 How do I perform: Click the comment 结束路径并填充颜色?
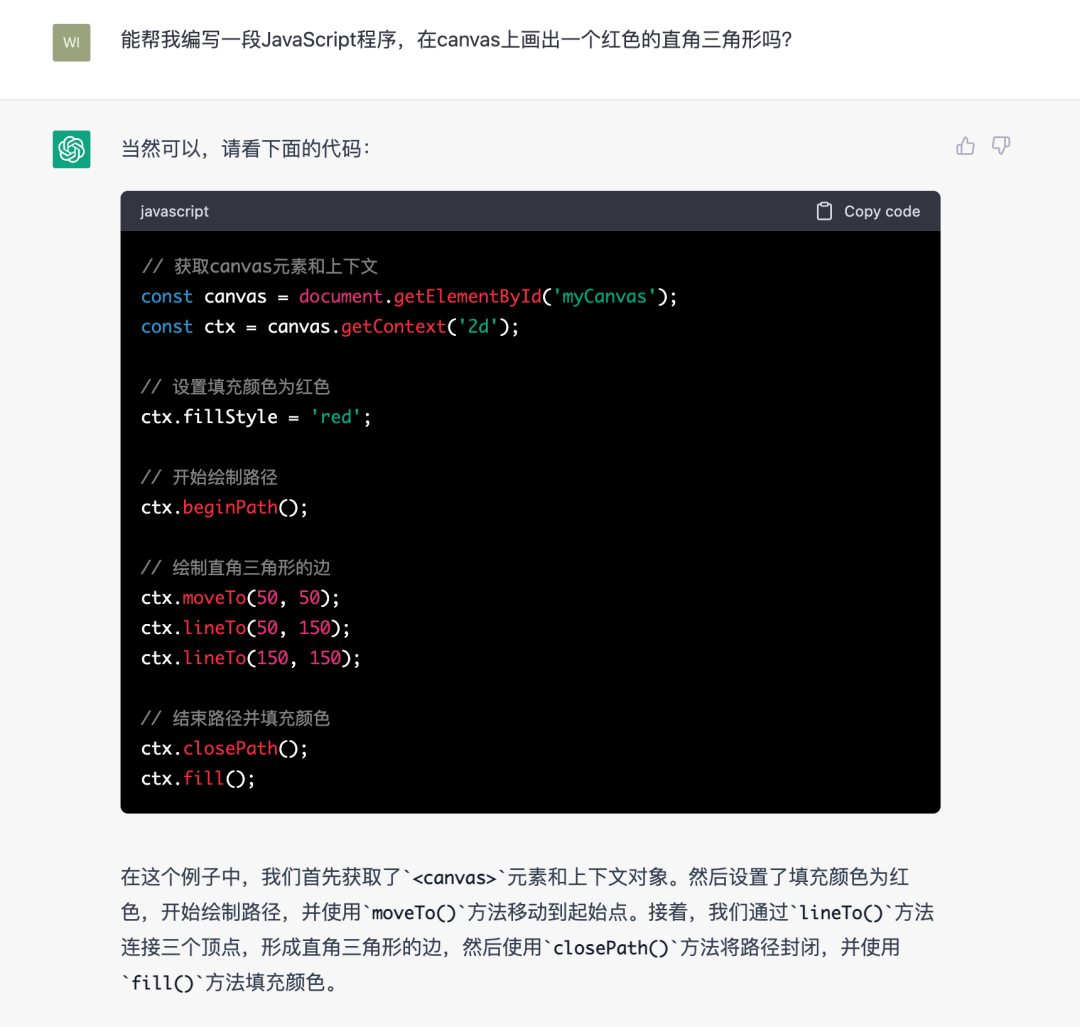[x=236, y=718]
